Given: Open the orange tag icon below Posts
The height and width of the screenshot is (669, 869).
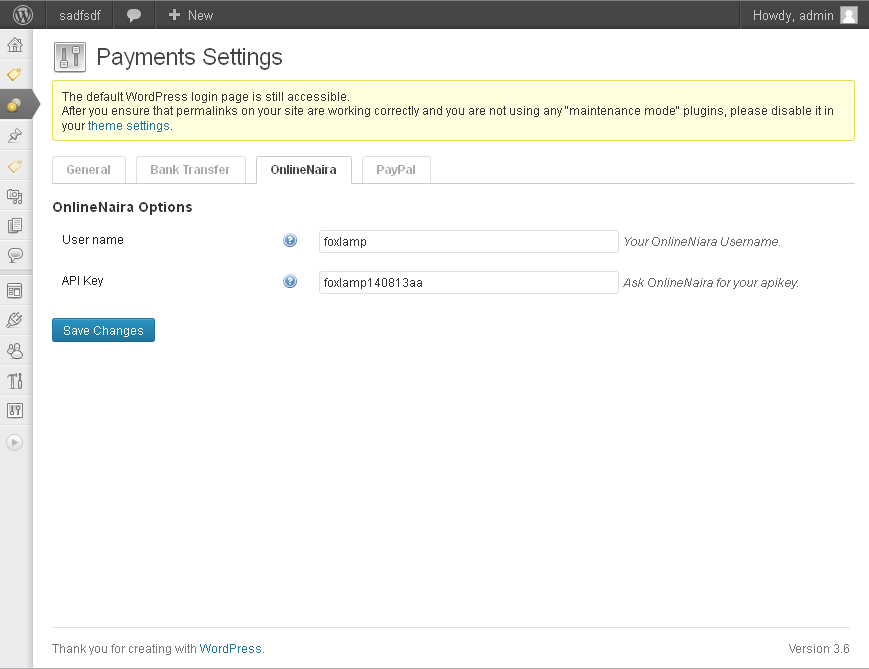Looking at the screenshot, I should pyautogui.click(x=15, y=166).
